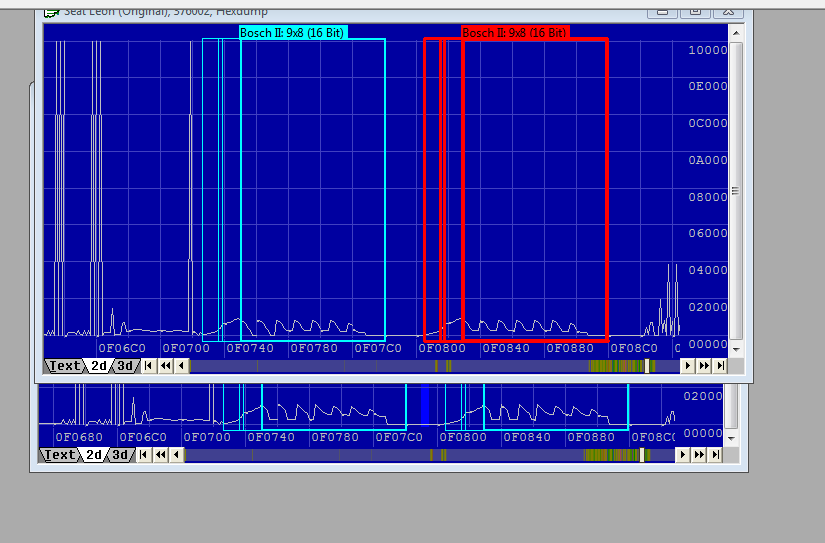Image resolution: width=825 pixels, height=543 pixels.
Task: Jump to file start in back window
Action: point(144,455)
